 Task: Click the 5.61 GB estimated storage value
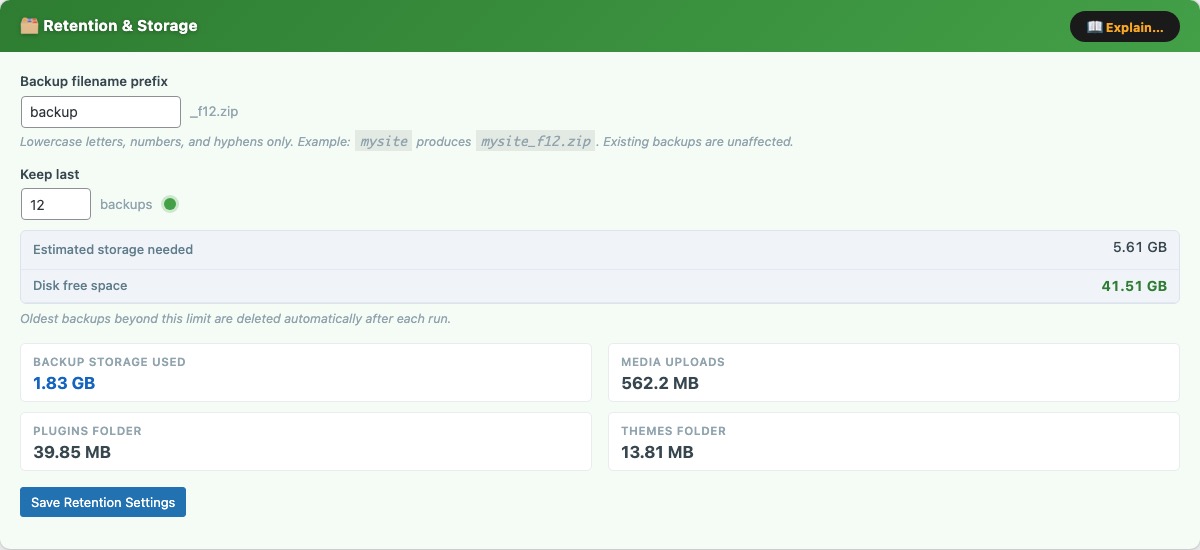[1139, 246]
